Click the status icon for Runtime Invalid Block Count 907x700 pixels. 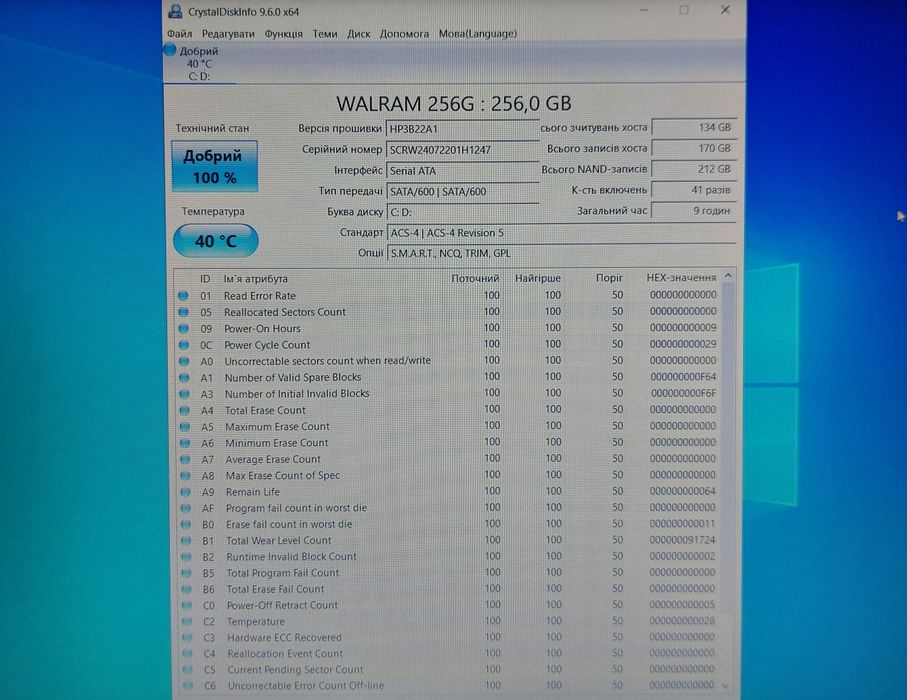tap(186, 557)
